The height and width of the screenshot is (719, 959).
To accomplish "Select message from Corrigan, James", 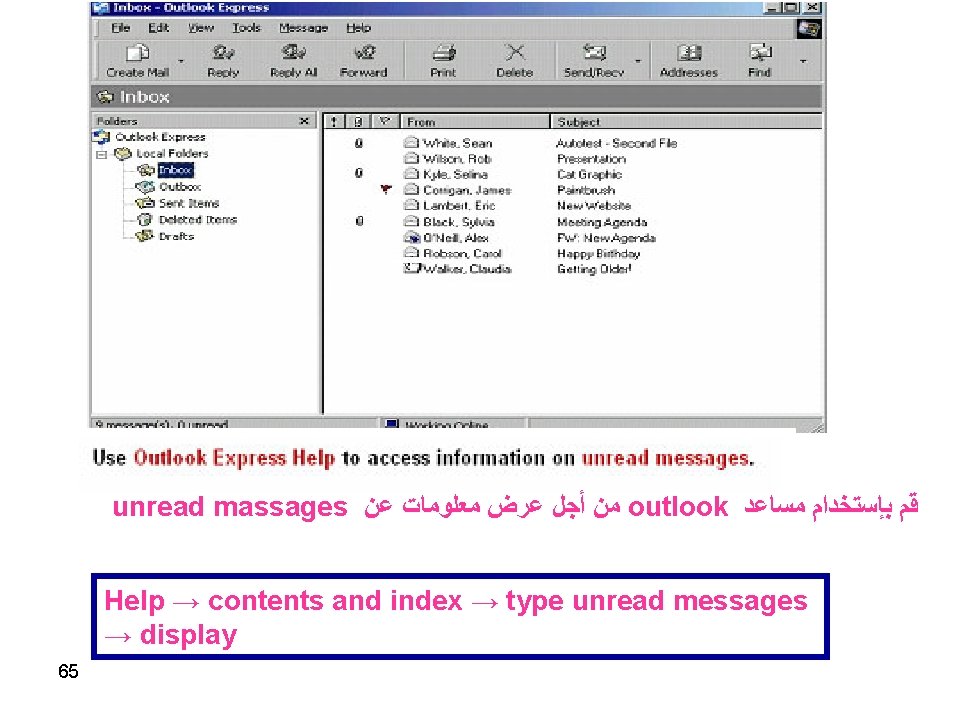I will coord(467,190).
